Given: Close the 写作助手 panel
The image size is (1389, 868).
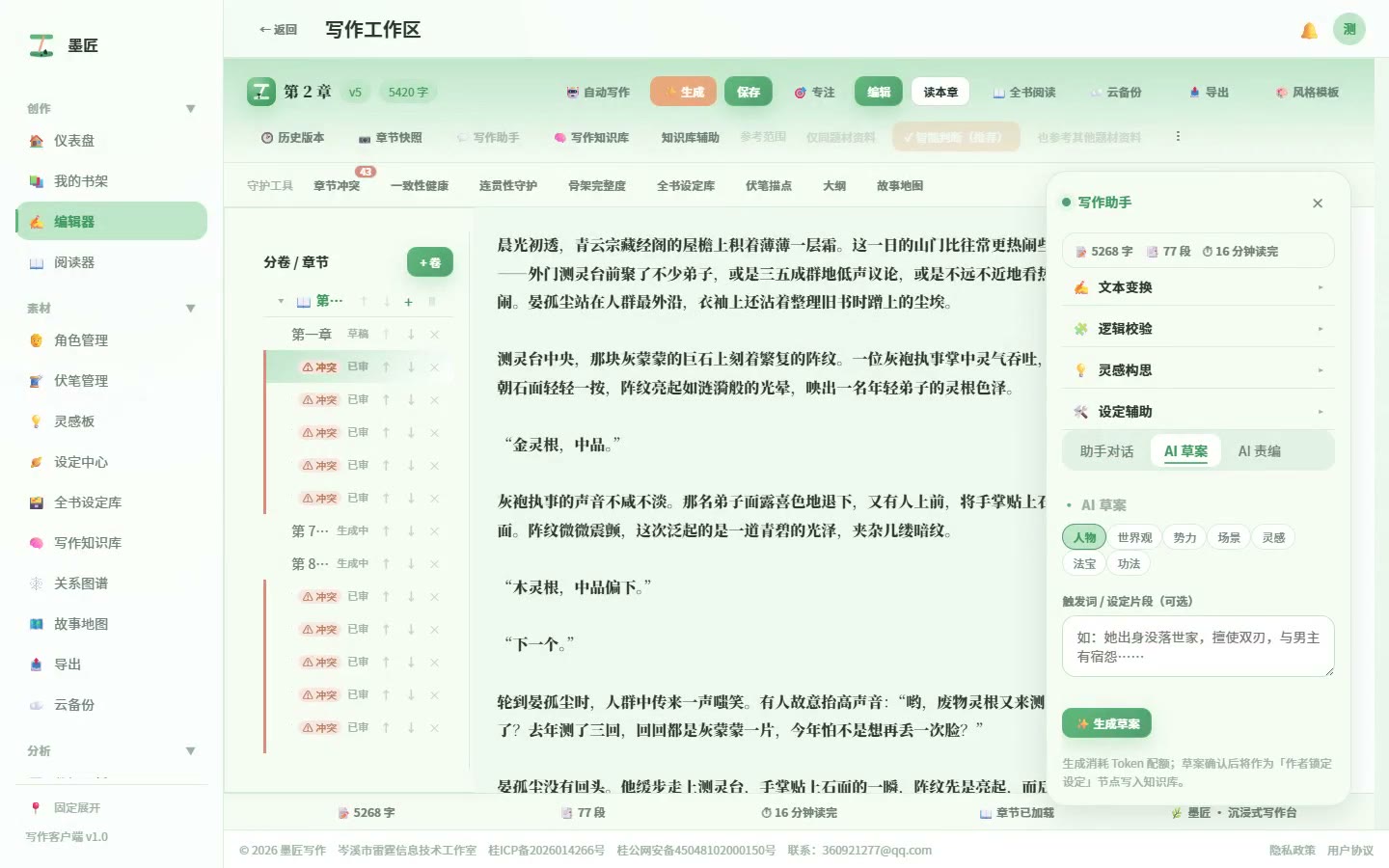Looking at the screenshot, I should 1318,203.
